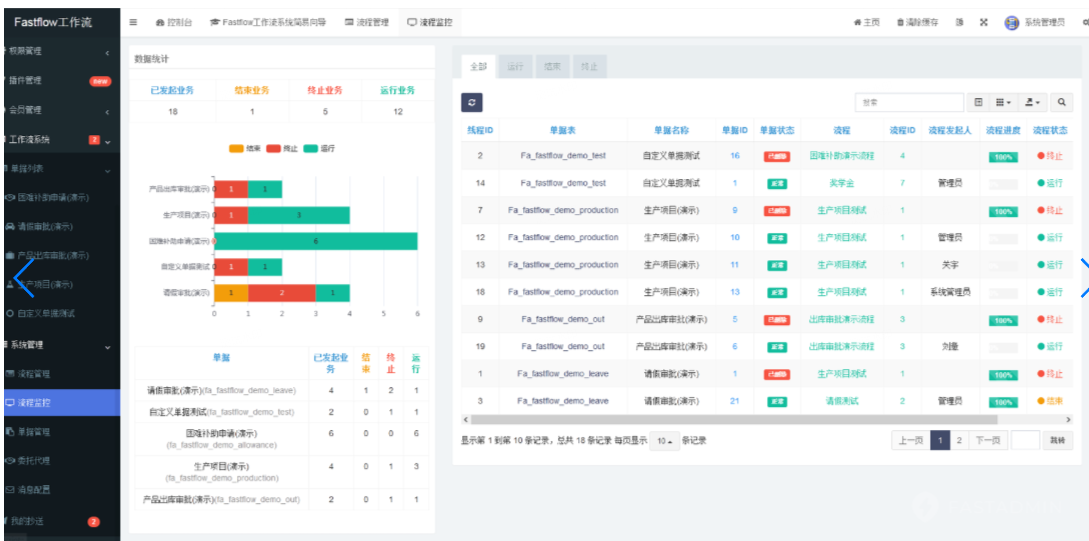Open the columns display dropdown
The image size is (1089, 541).
point(1003,102)
